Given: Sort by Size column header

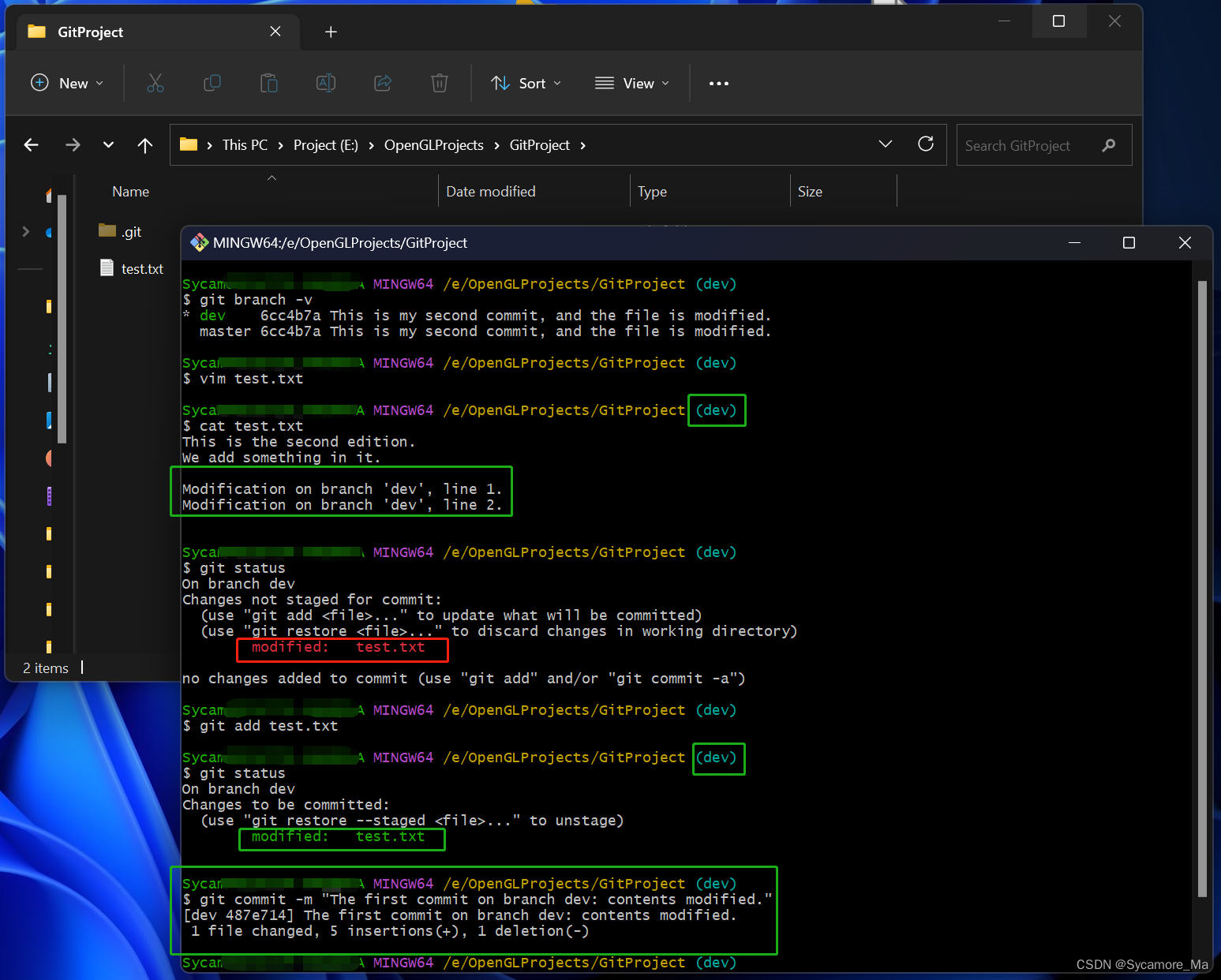Looking at the screenshot, I should (x=810, y=192).
